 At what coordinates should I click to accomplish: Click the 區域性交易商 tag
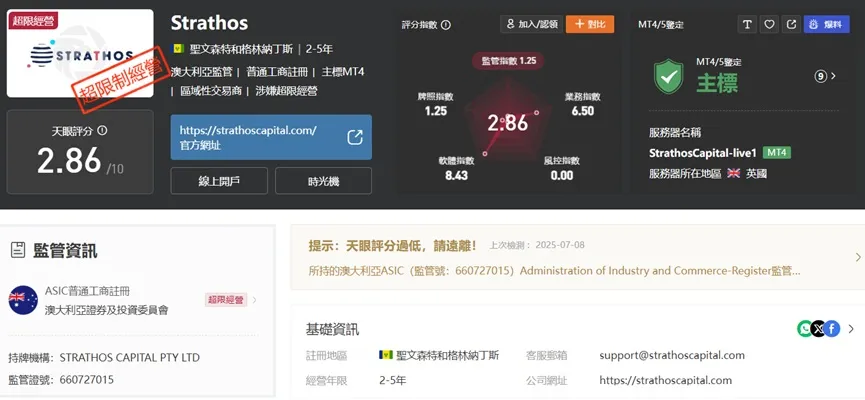coord(211,91)
